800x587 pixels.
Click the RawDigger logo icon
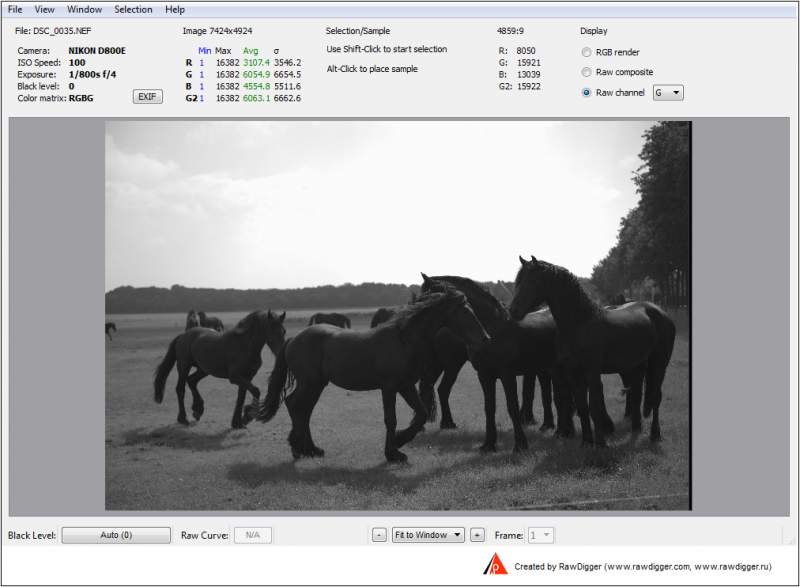tap(495, 564)
